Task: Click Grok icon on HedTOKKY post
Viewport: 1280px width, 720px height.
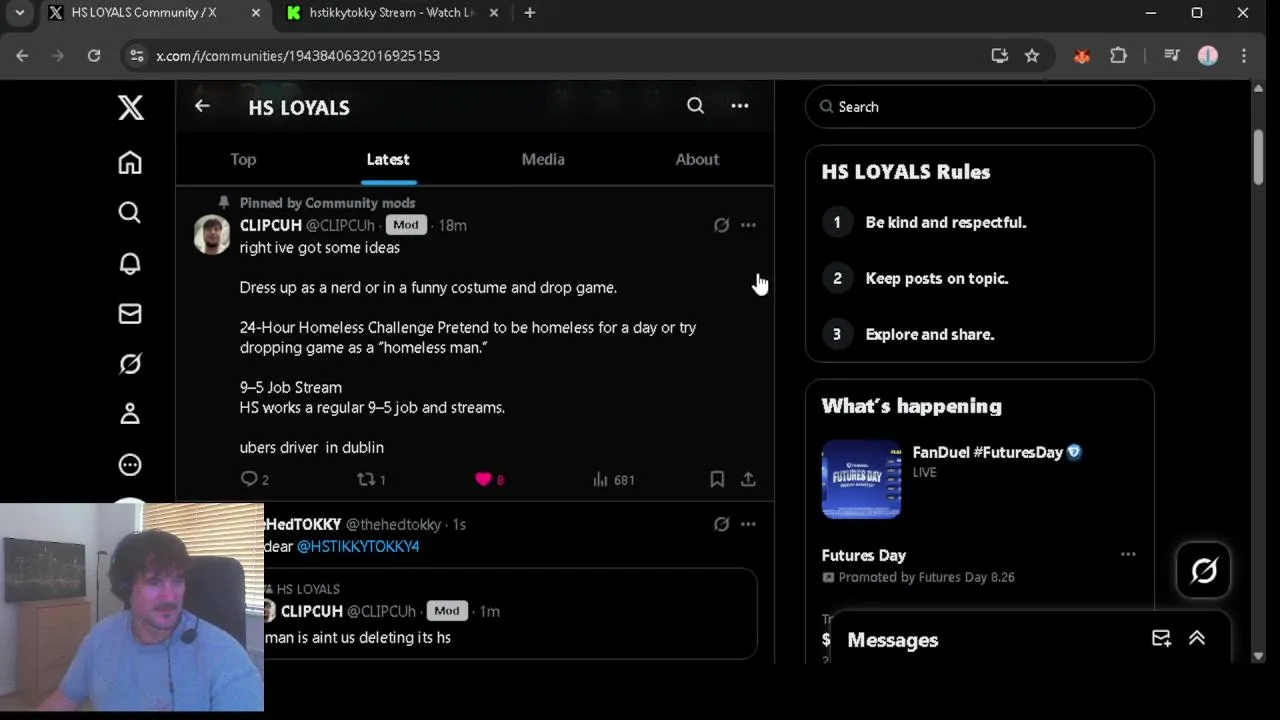Action: coord(721,524)
